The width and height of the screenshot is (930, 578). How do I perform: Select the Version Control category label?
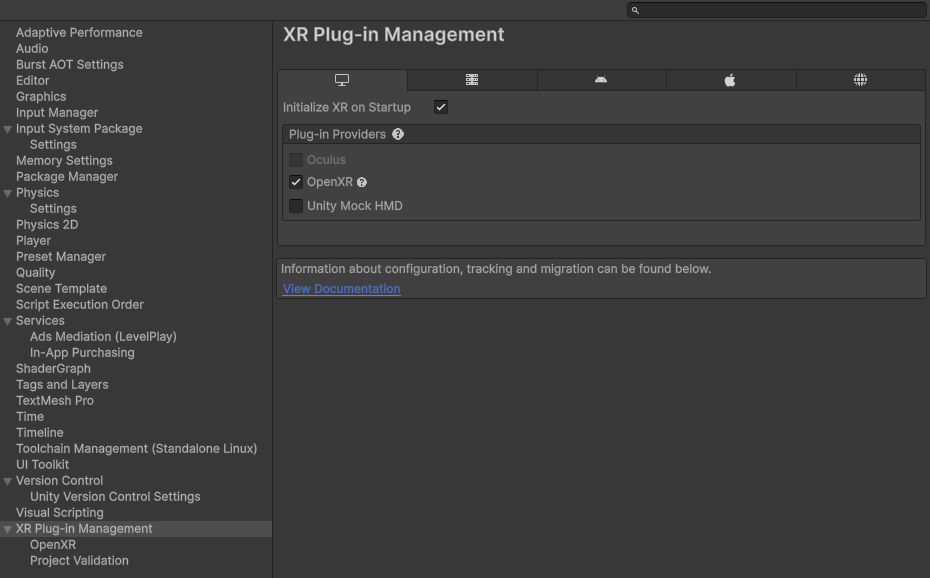click(x=59, y=481)
